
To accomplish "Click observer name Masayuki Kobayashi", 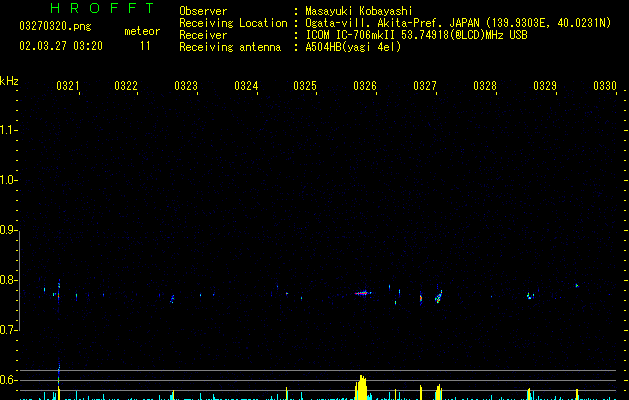I will [x=359, y=11].
